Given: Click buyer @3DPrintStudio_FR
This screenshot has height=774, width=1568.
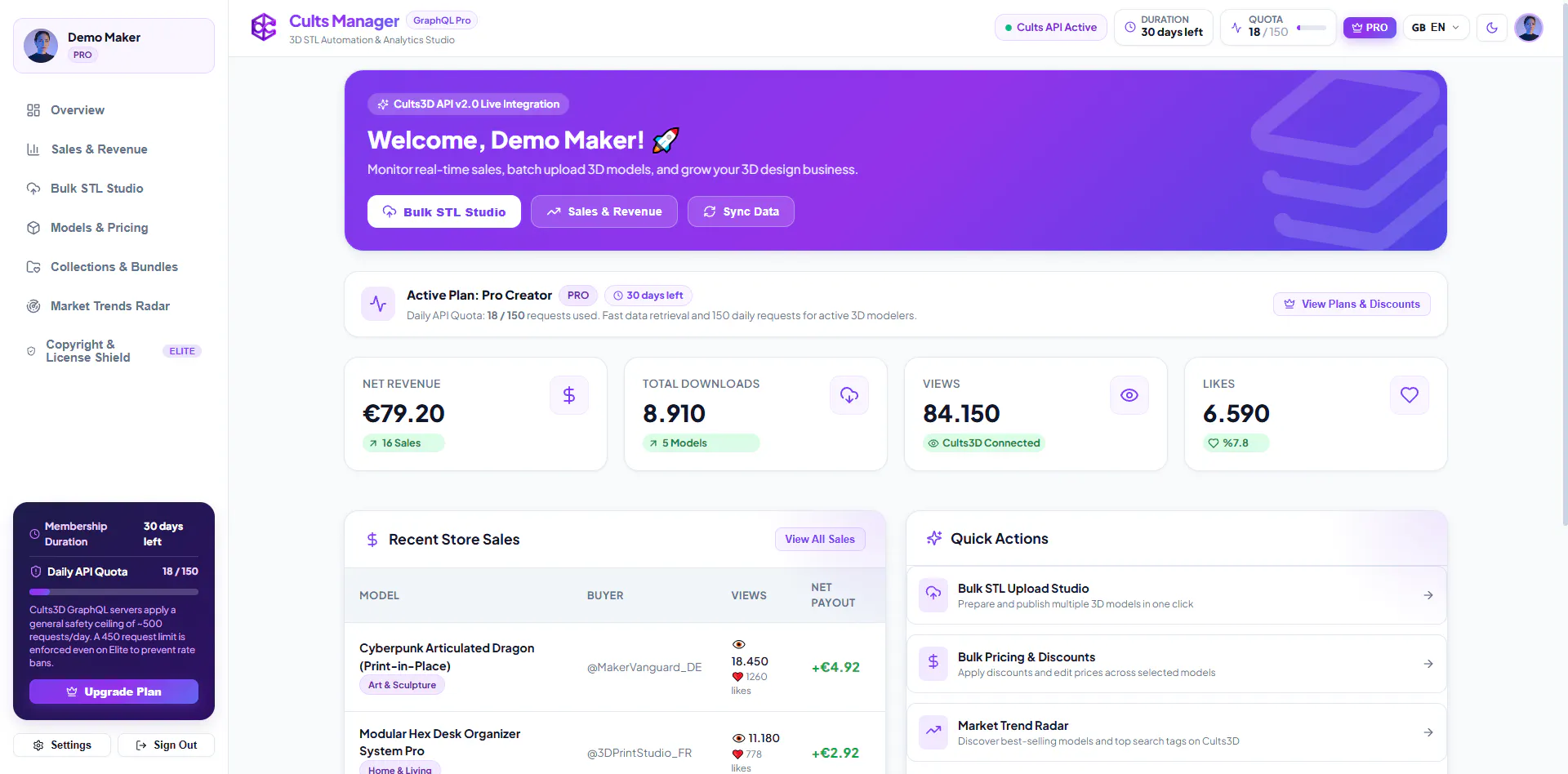Looking at the screenshot, I should (639, 754).
